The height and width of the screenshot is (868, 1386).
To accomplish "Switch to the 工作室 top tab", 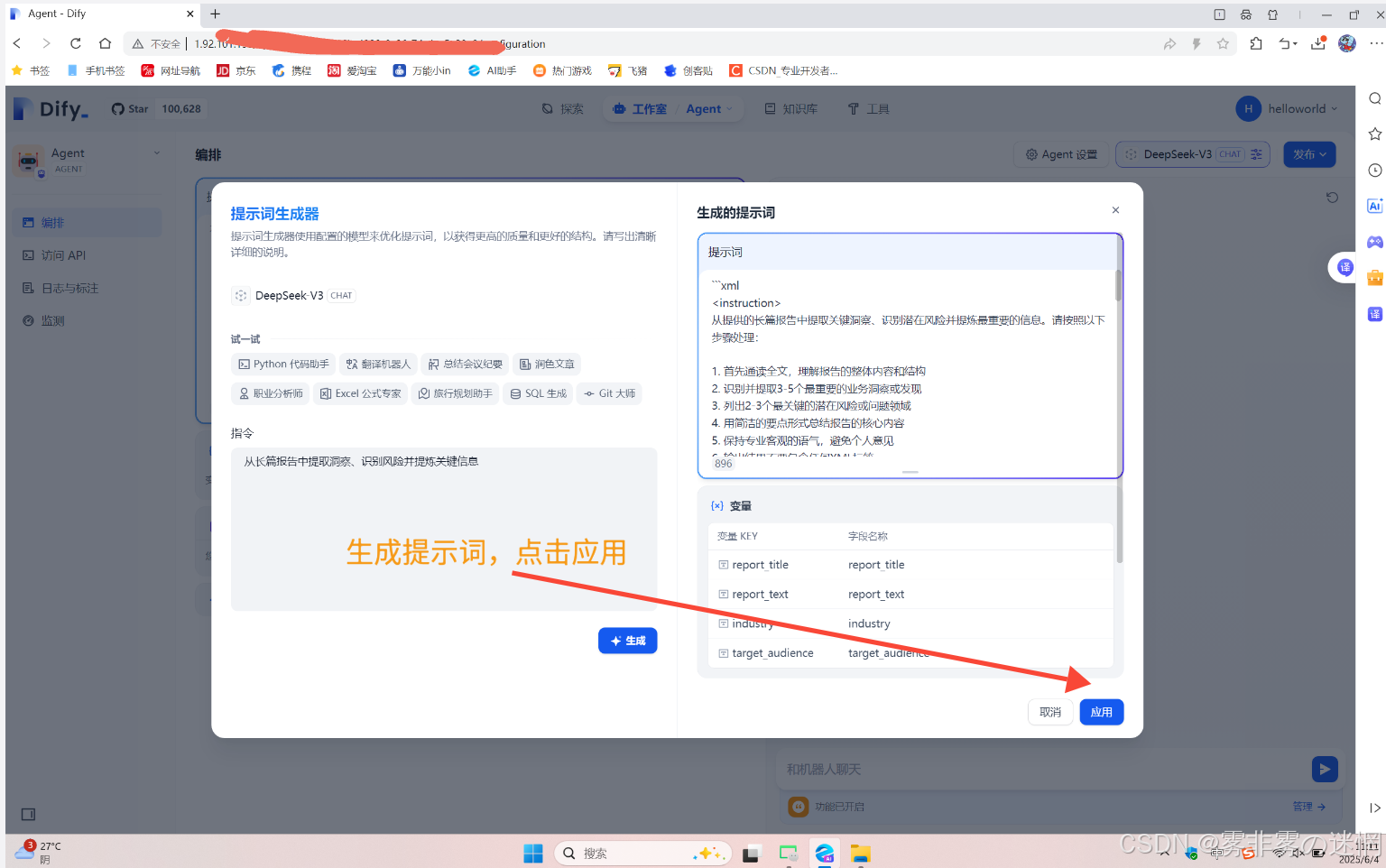I will click(640, 108).
